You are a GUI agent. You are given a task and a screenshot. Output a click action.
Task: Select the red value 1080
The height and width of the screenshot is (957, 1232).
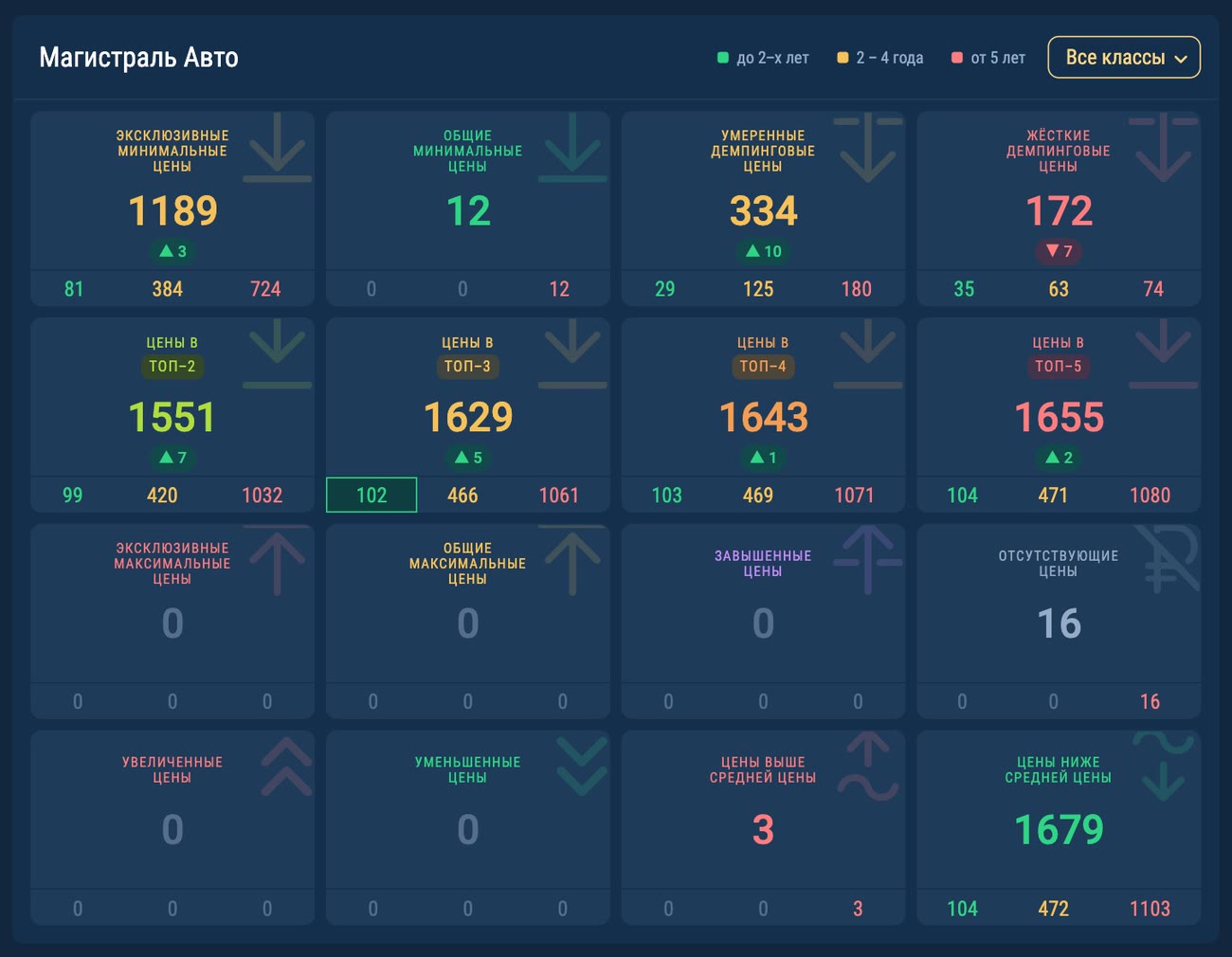pos(1150,496)
